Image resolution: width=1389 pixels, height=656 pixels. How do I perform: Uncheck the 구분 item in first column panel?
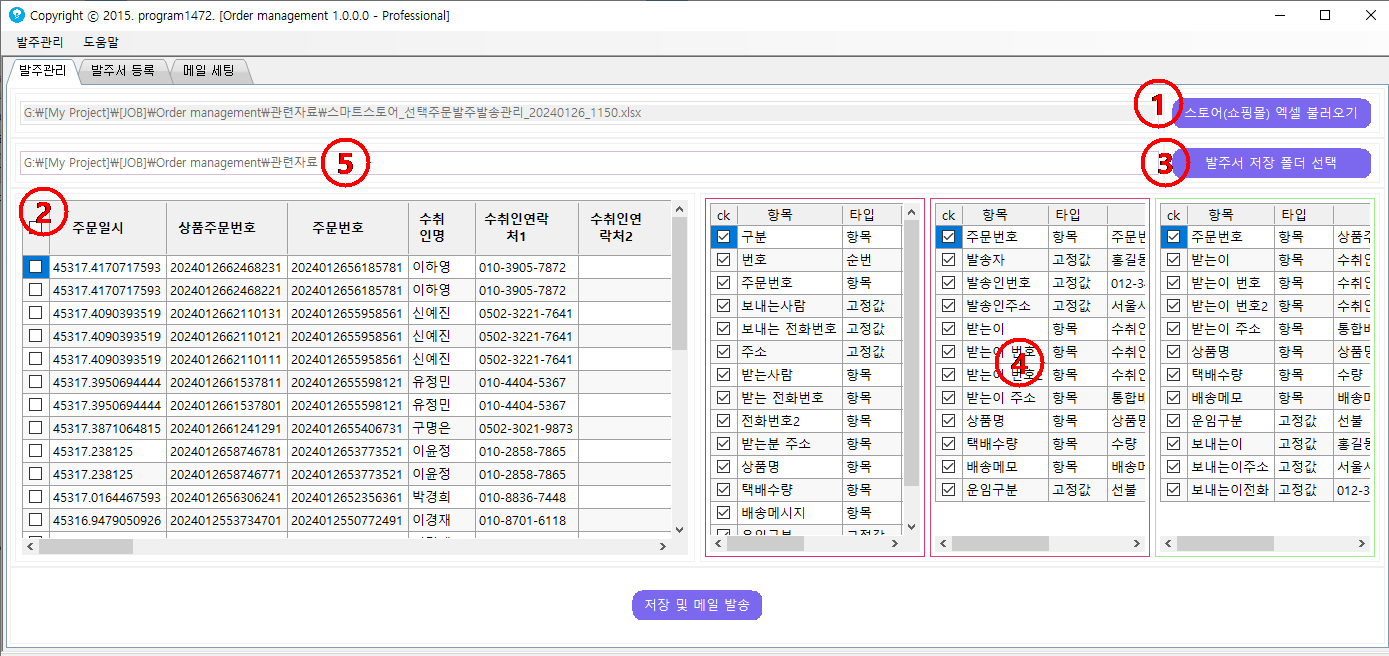pos(723,237)
